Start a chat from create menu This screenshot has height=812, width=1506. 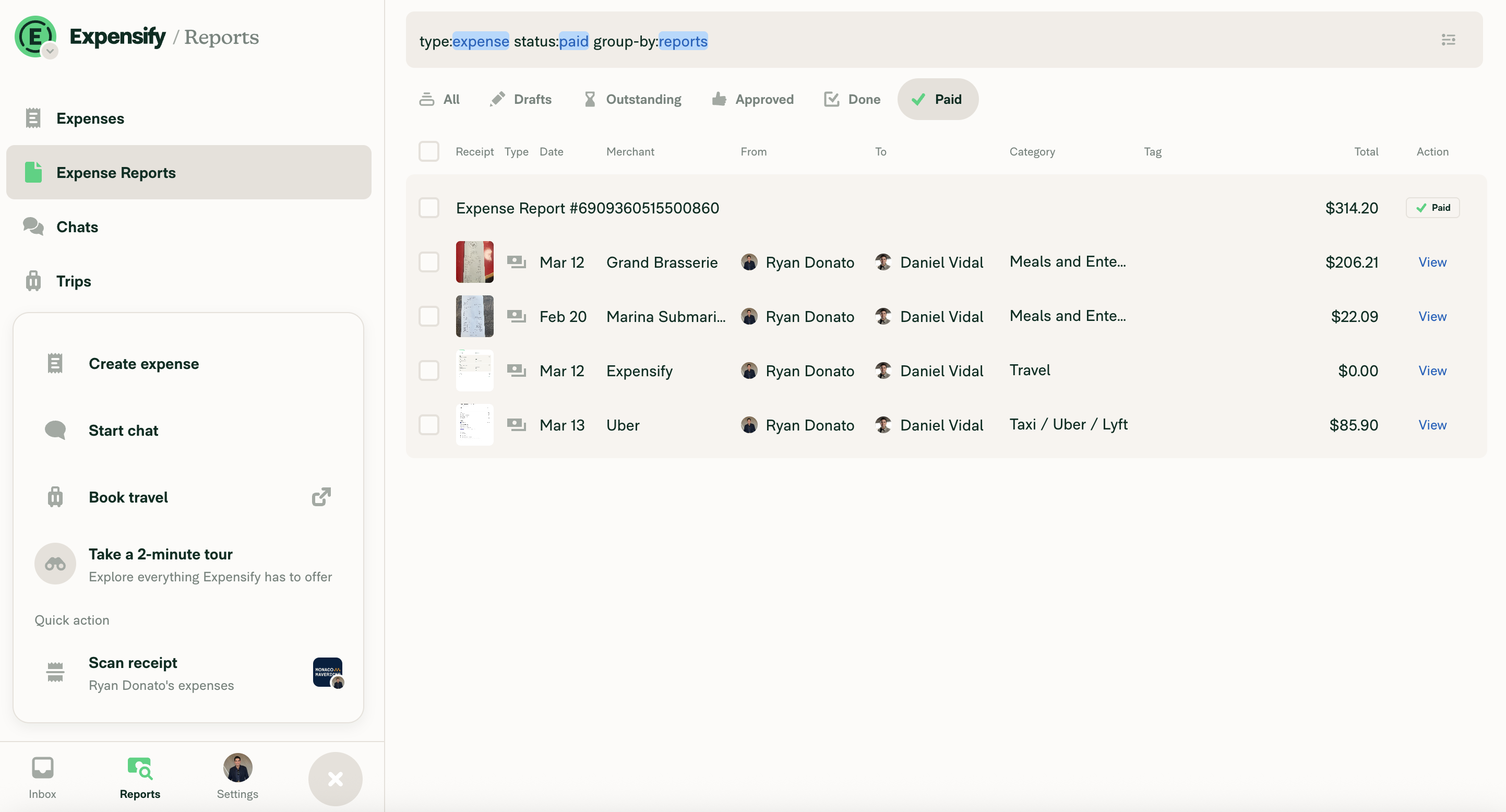[123, 430]
